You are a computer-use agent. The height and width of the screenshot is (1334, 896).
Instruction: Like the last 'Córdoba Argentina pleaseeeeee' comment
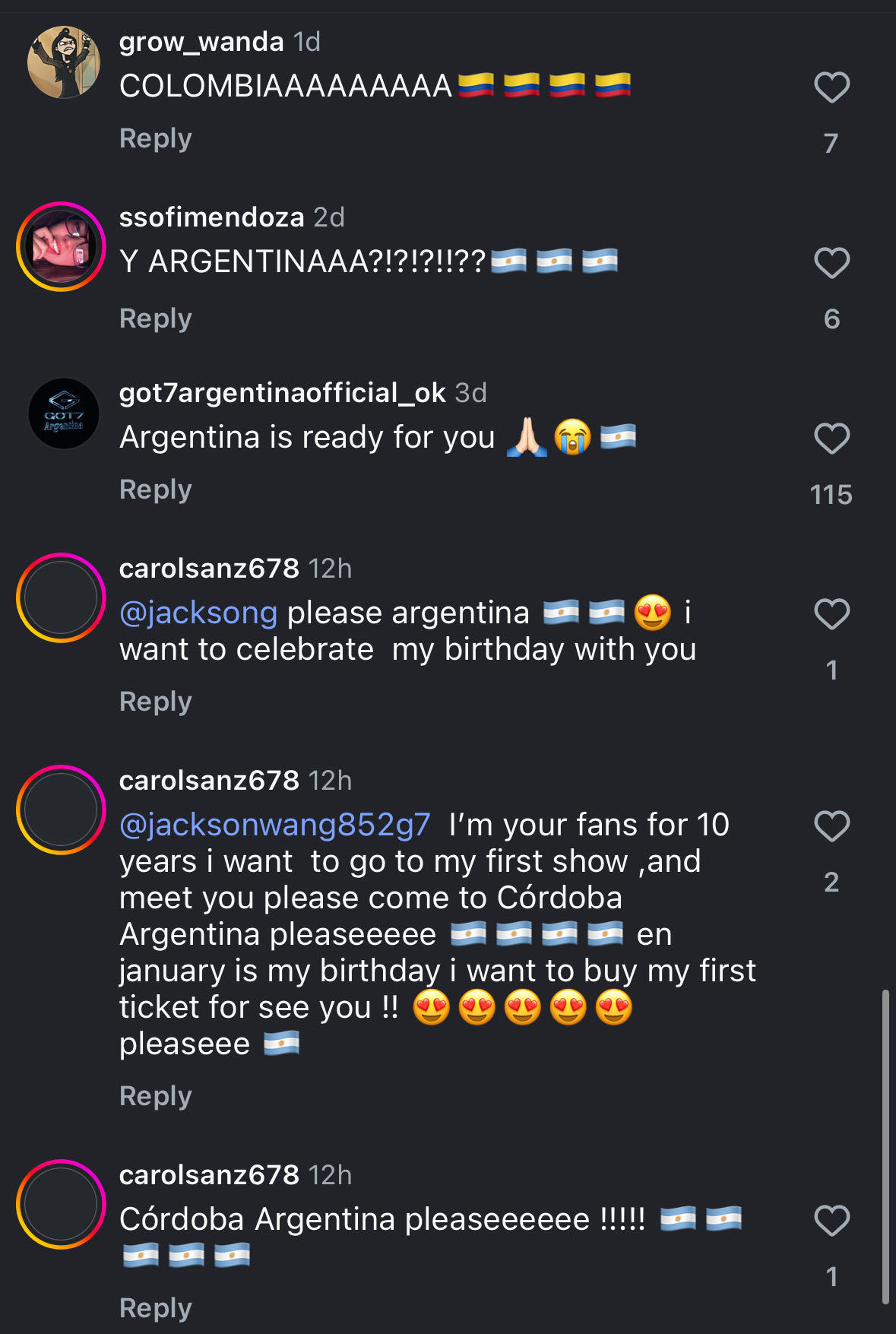831,1221
